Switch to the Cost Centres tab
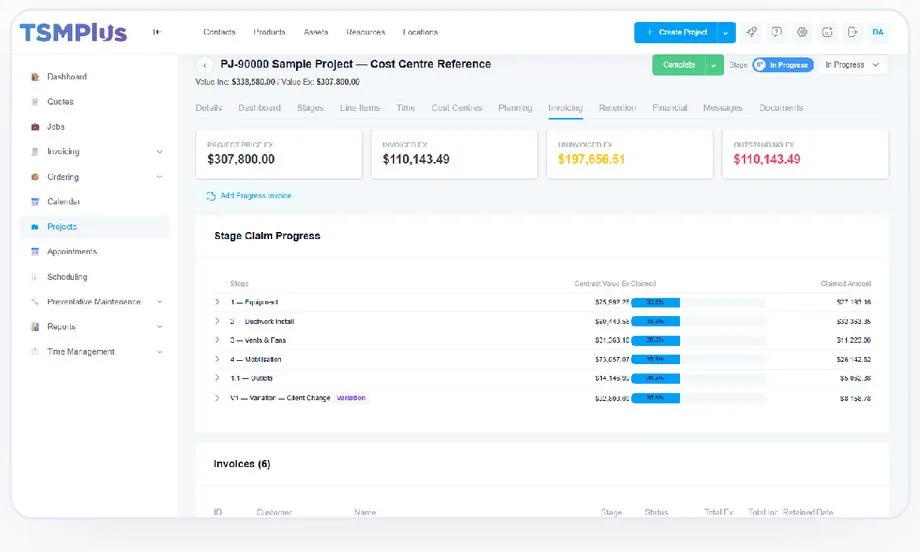The width and height of the screenshot is (920, 552). point(456,108)
